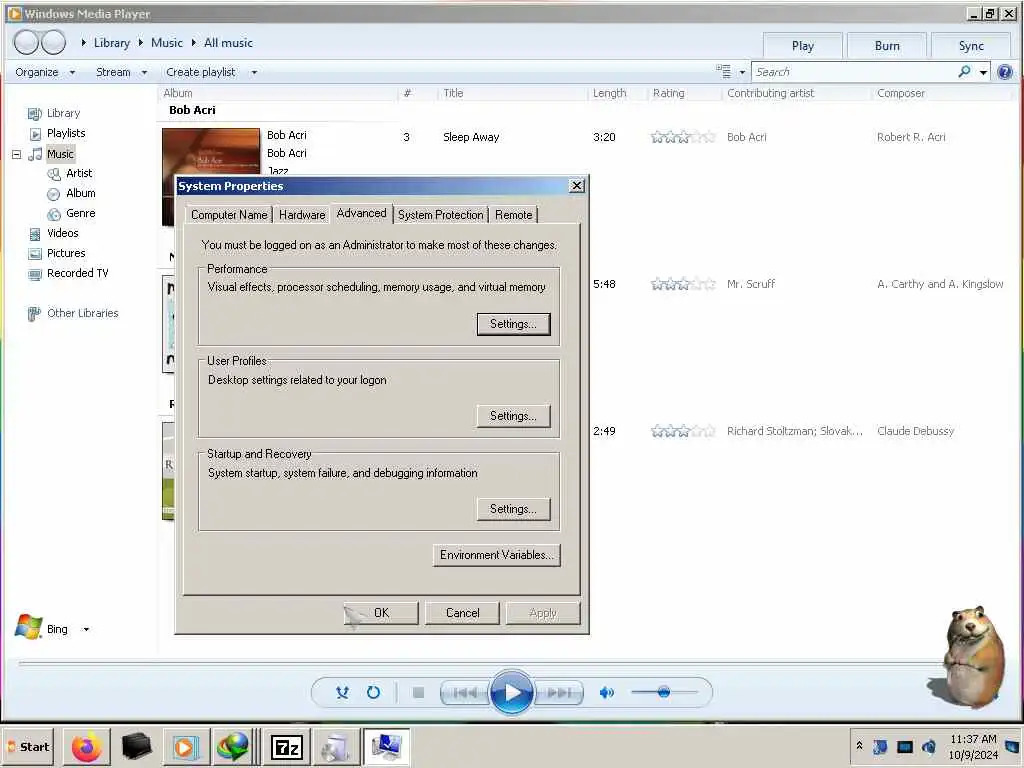Image resolution: width=1024 pixels, height=768 pixels.
Task: Open the Play tab
Action: (803, 46)
